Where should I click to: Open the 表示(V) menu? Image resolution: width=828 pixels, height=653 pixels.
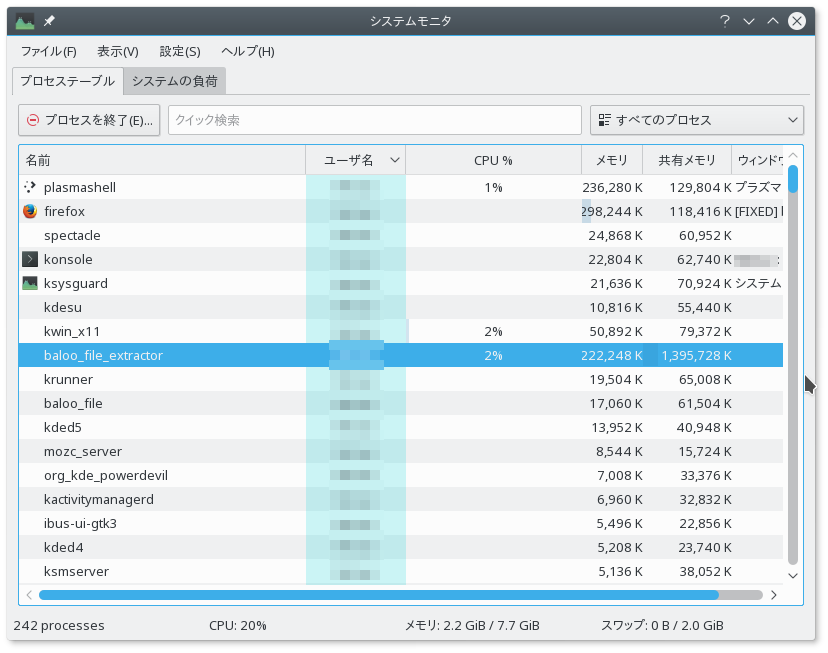pyautogui.click(x=118, y=51)
